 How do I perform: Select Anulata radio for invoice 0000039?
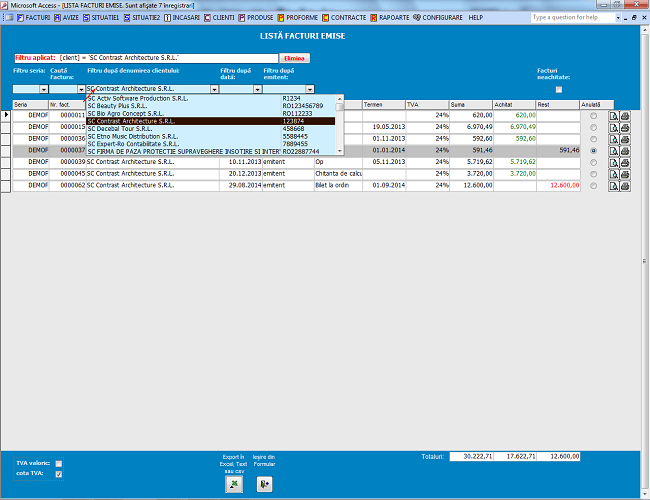594,163
